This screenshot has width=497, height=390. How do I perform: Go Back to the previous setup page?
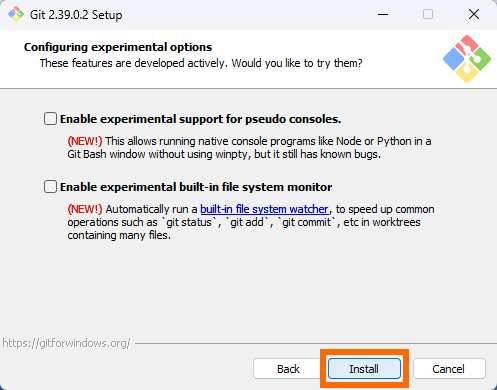coord(288,369)
